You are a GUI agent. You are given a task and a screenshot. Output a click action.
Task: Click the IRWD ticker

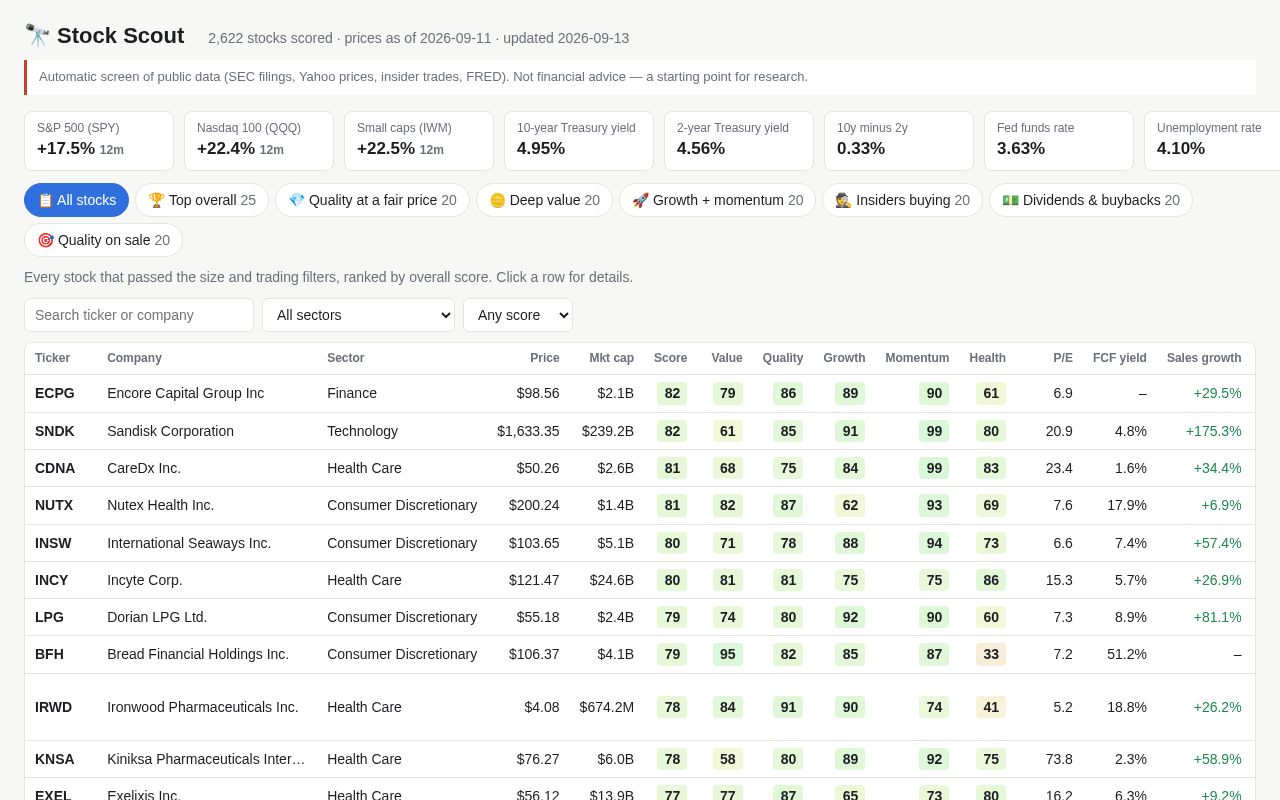[53, 707]
